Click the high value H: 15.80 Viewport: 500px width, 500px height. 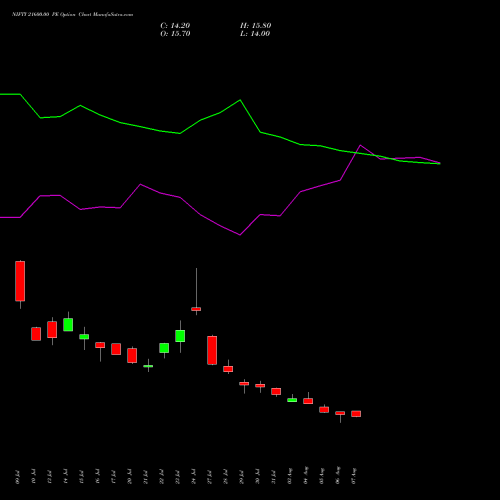(256, 26)
